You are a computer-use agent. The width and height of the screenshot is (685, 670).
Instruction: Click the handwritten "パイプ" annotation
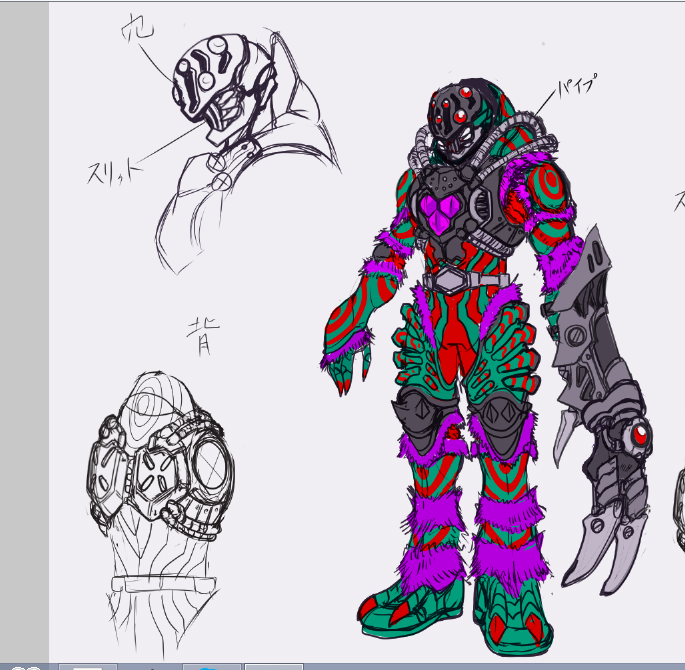[x=577, y=86]
